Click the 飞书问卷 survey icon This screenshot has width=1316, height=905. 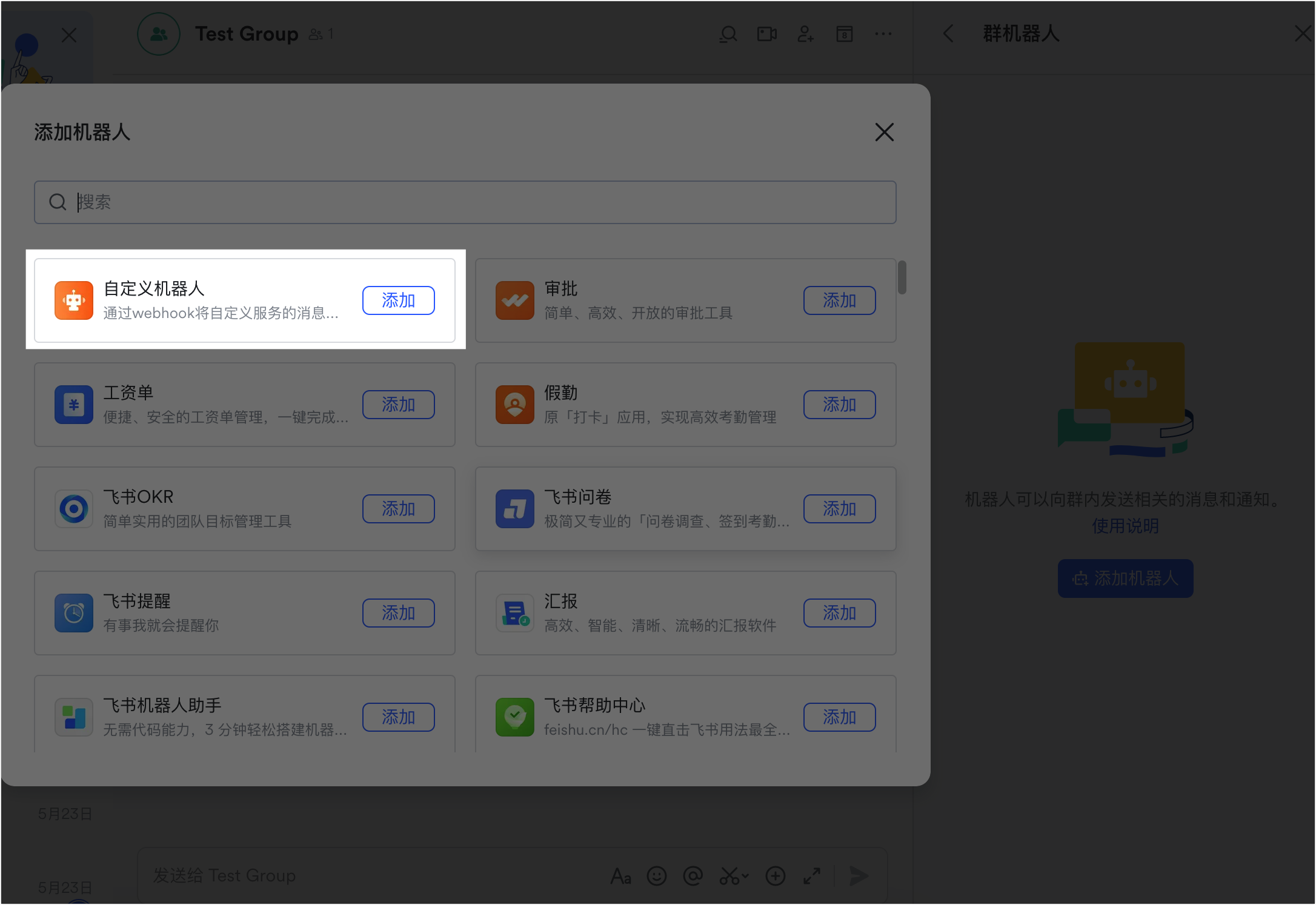[514, 509]
